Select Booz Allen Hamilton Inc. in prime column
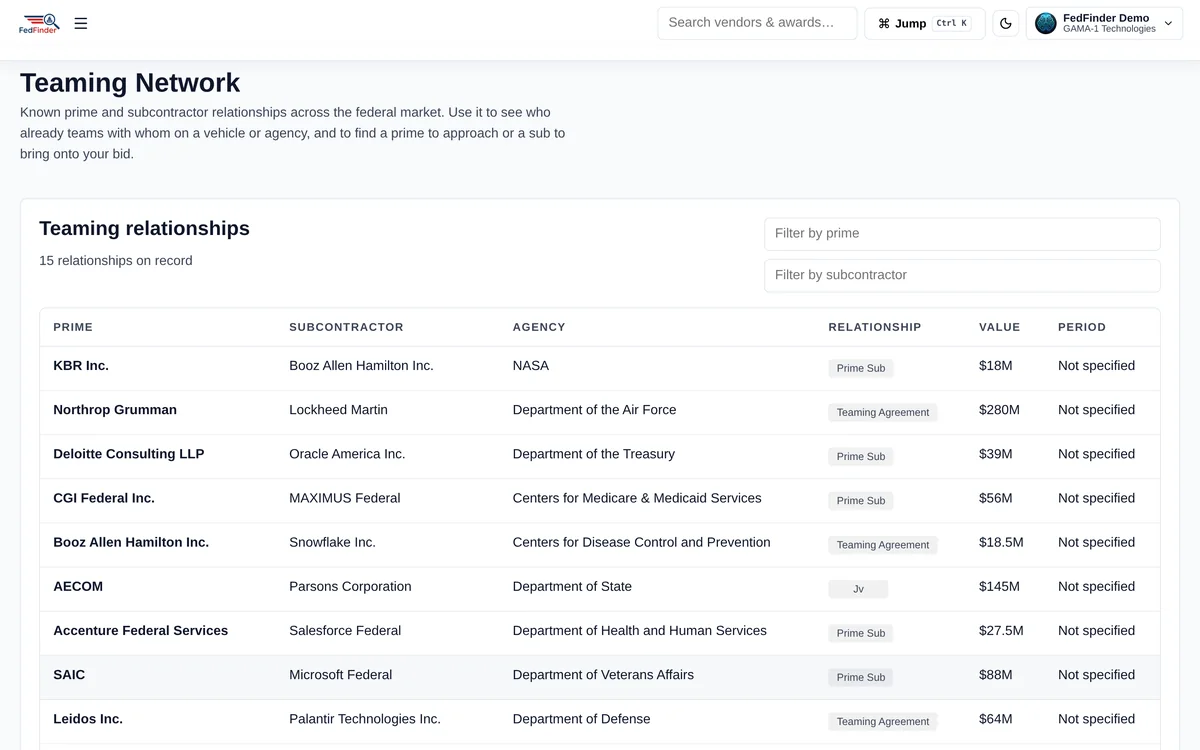The image size is (1200, 750). point(131,542)
